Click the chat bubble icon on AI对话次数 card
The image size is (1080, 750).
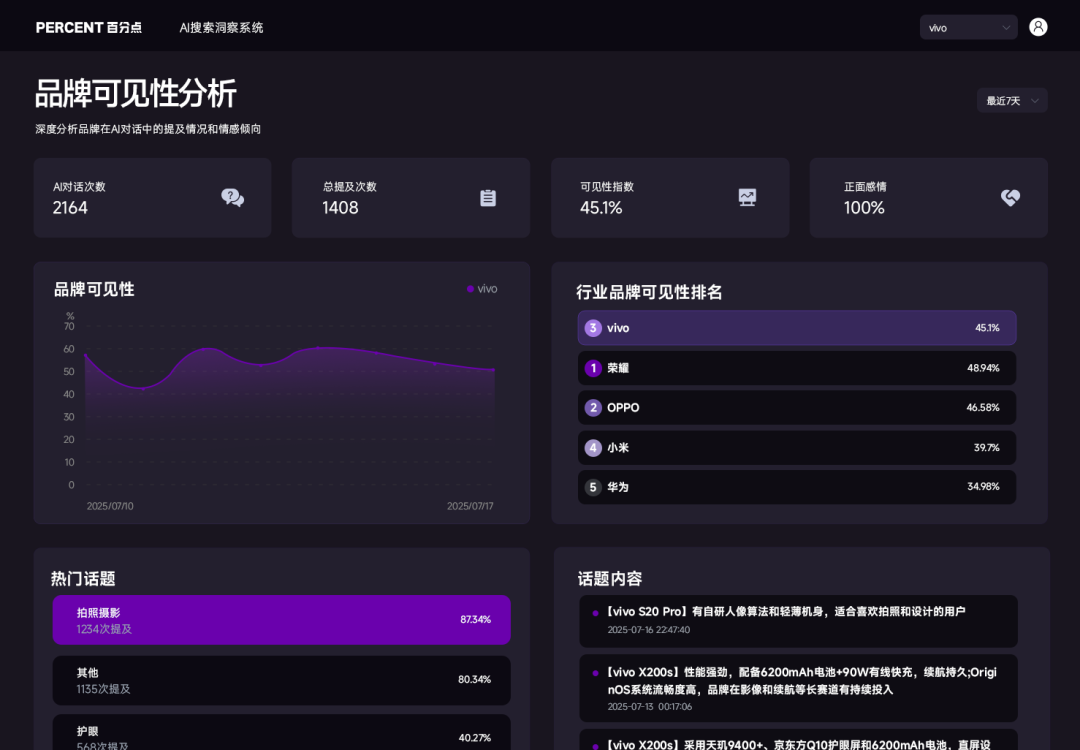point(233,198)
